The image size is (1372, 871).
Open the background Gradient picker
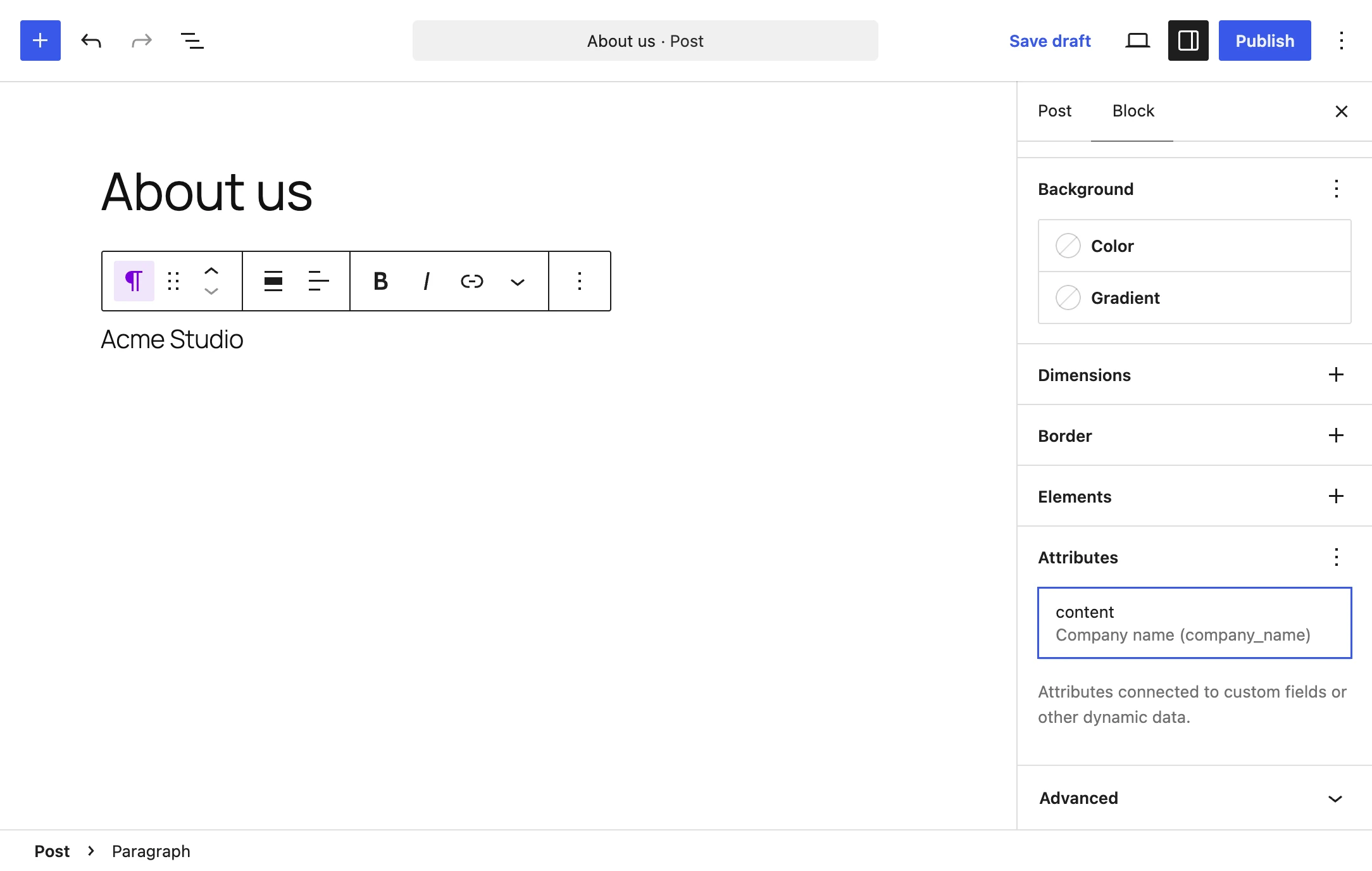(x=1195, y=298)
